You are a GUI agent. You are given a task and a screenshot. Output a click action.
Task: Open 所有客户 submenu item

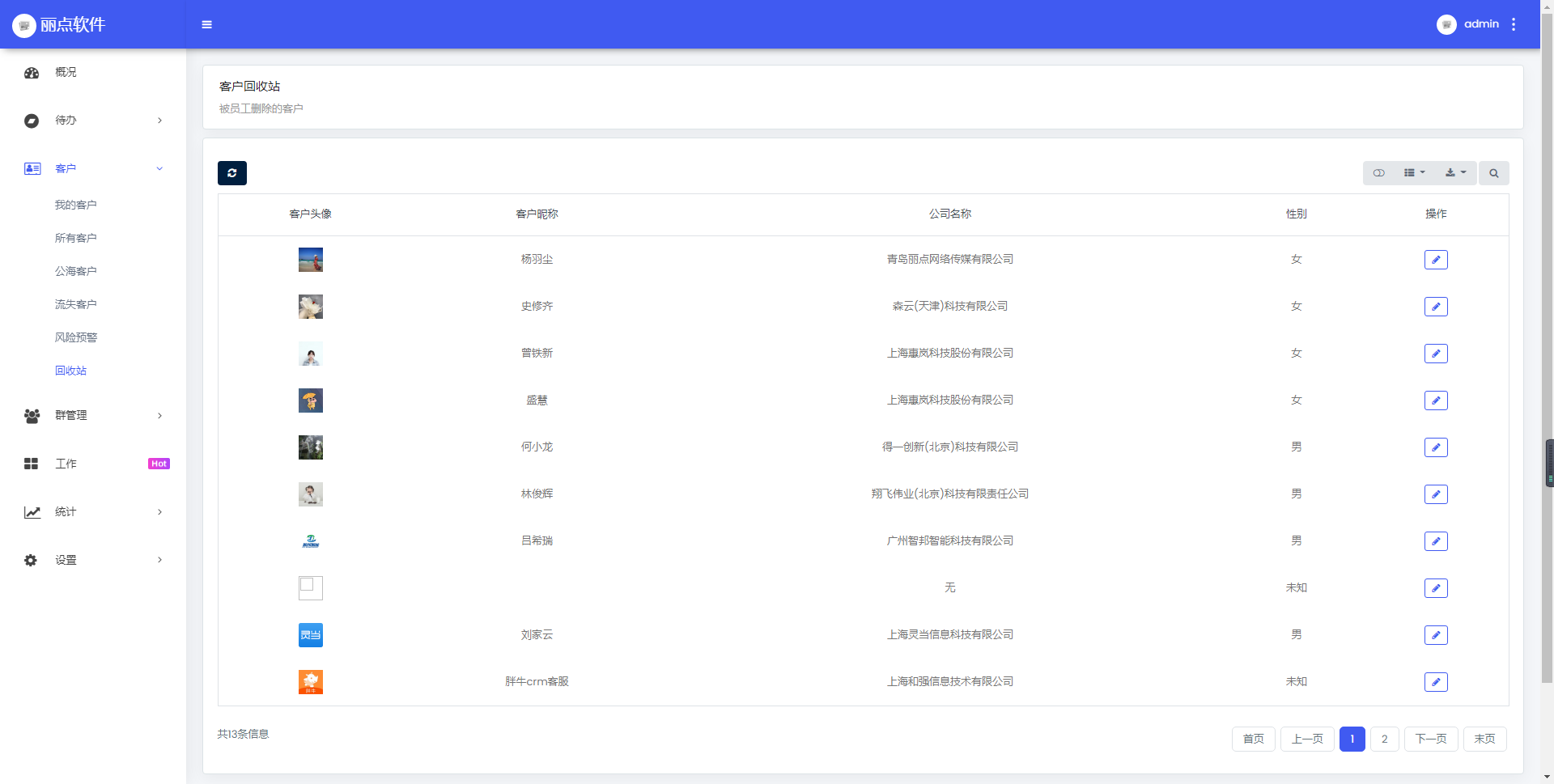coord(76,238)
